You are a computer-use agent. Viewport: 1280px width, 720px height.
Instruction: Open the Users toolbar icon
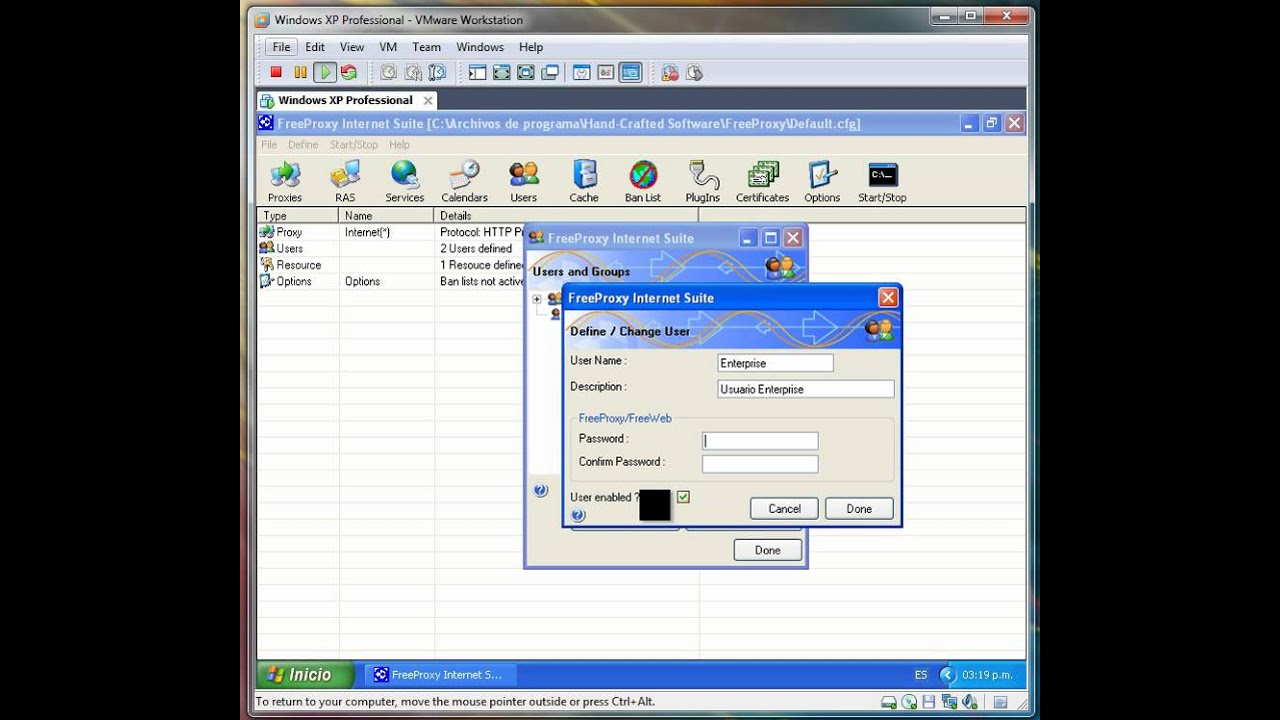[x=524, y=182]
